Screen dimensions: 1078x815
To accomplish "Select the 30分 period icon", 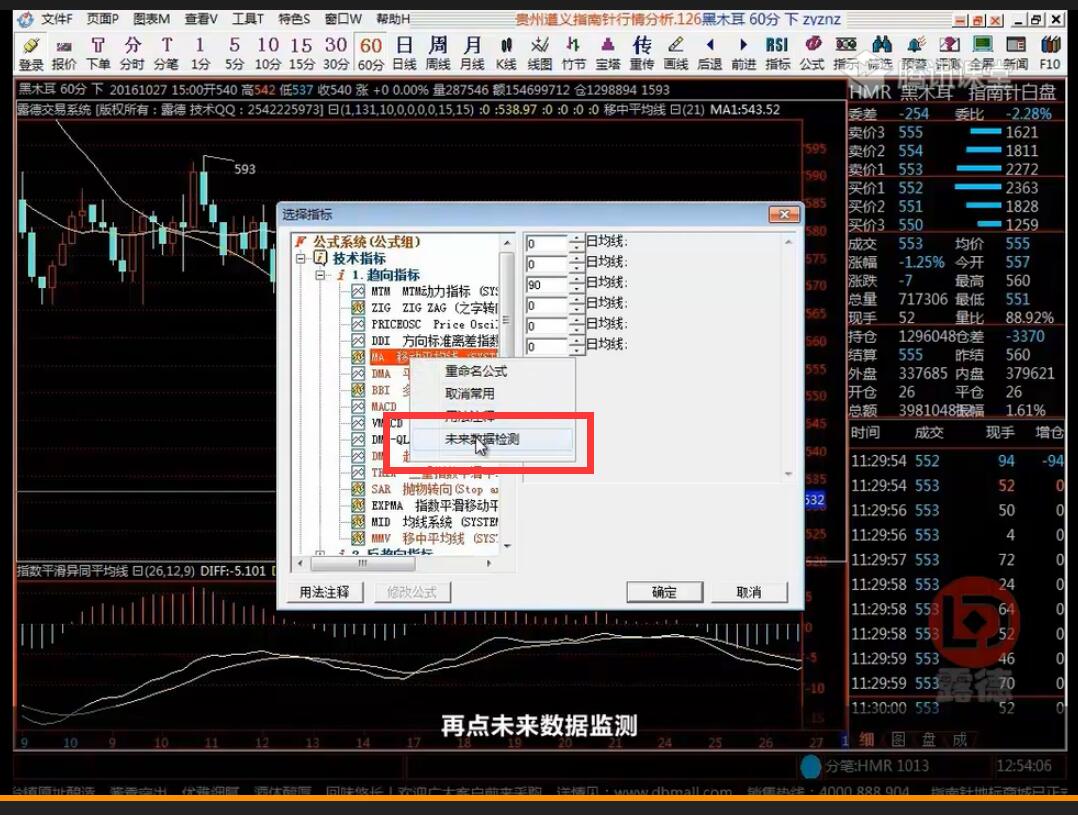I will pos(336,53).
